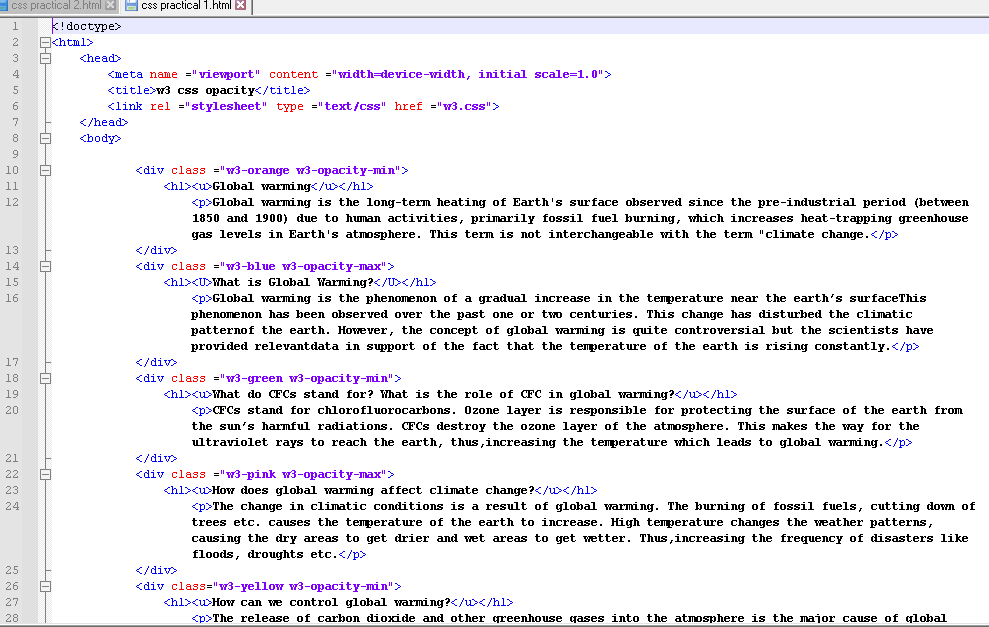Switch to the css practical 2.html tab
The height and width of the screenshot is (627, 989).
pos(55,6)
